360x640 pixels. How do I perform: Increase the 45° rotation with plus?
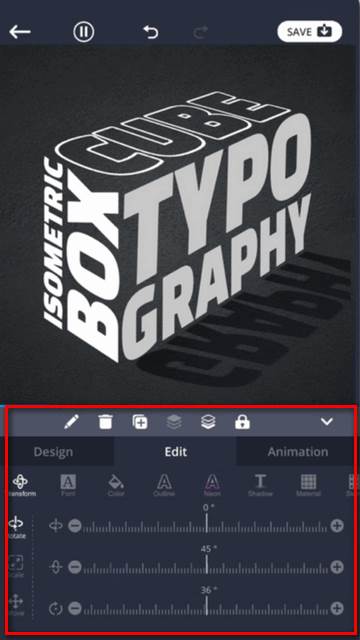(x=337, y=567)
